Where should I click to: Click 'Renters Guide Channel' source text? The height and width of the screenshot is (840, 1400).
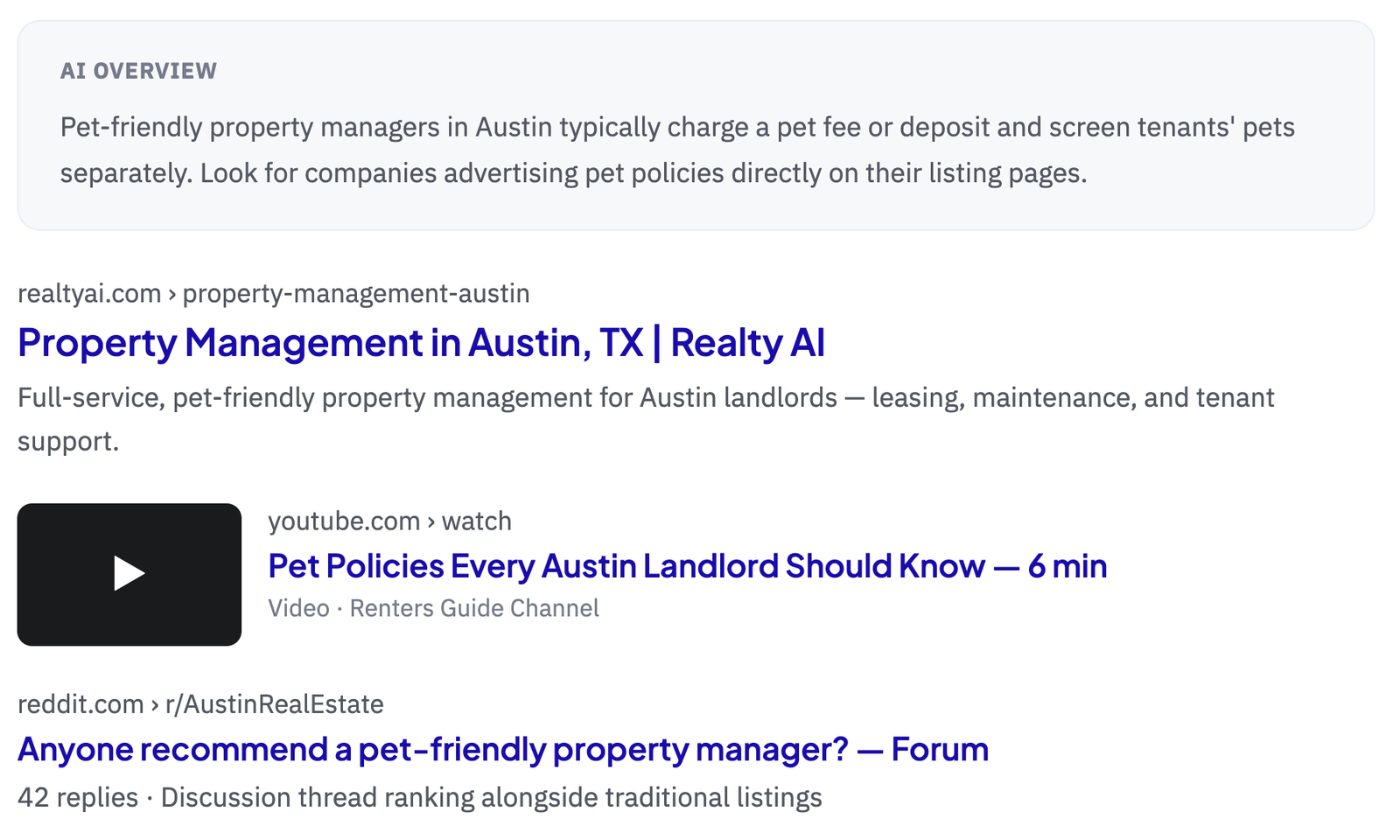[x=474, y=608]
